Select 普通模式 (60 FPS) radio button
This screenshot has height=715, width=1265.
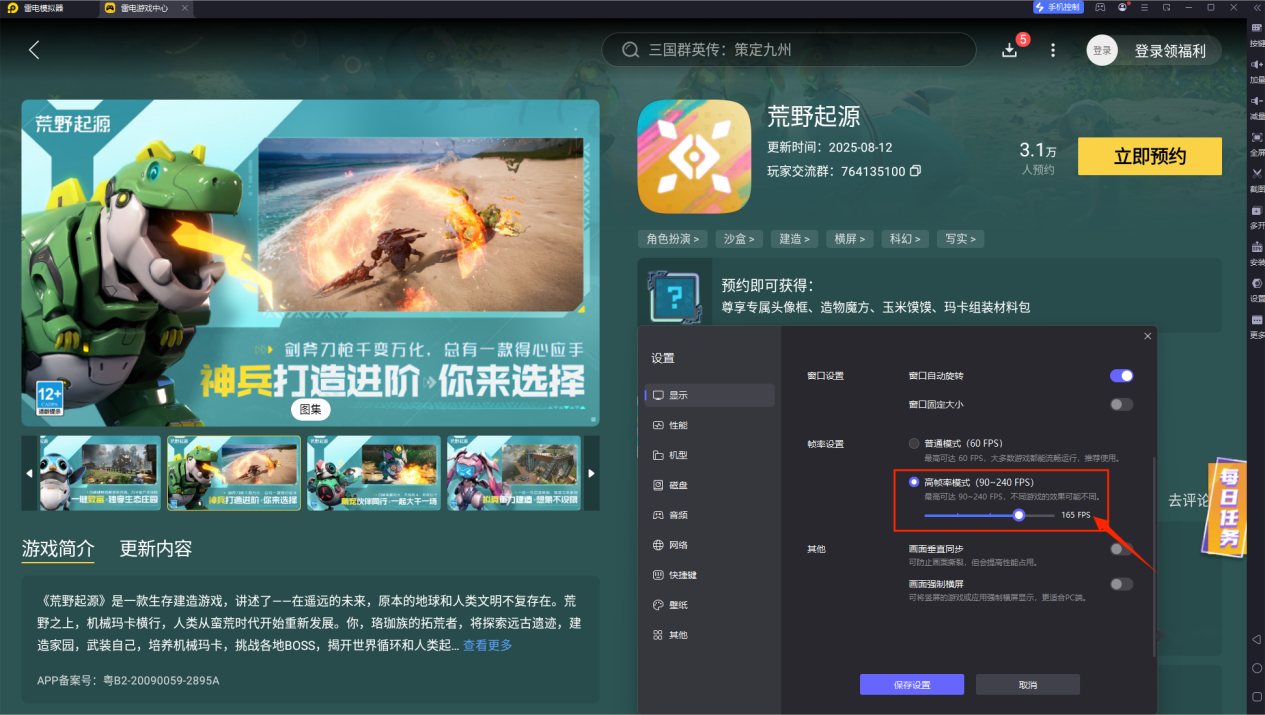pos(913,443)
